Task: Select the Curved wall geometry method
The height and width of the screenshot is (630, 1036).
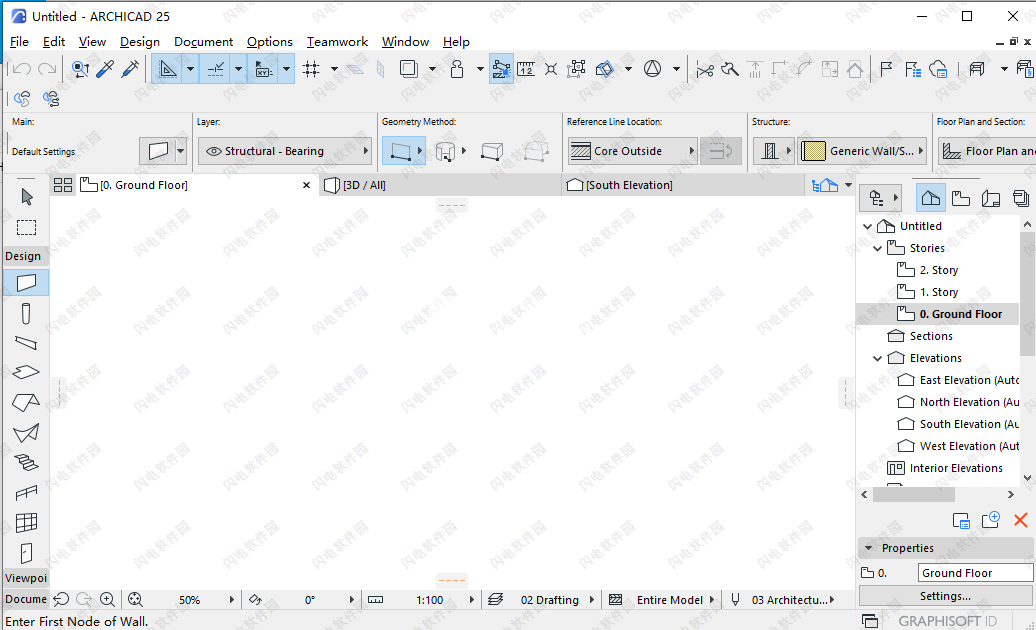Action: click(x=445, y=151)
